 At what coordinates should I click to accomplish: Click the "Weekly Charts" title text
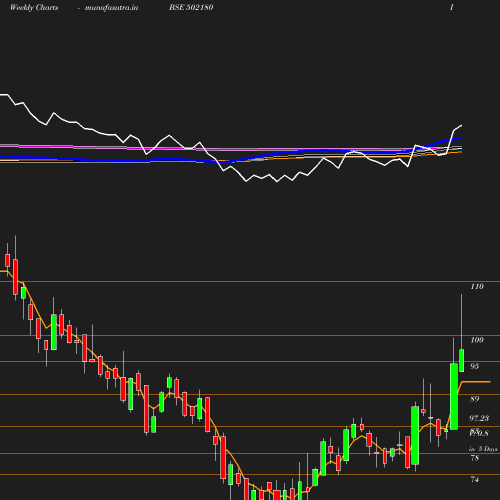pyautogui.click(x=34, y=7)
